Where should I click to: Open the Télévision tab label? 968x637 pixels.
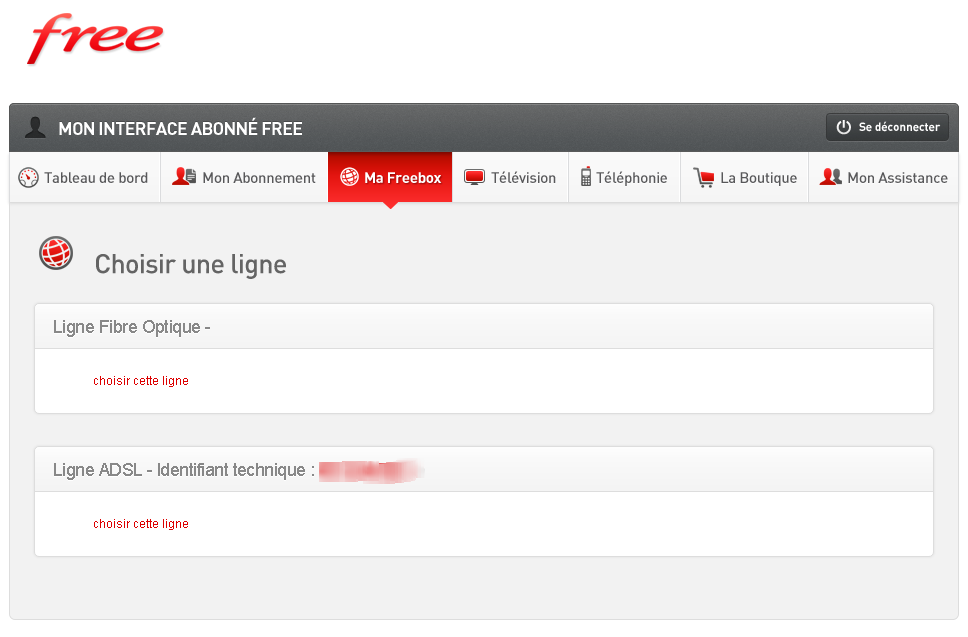click(x=523, y=178)
